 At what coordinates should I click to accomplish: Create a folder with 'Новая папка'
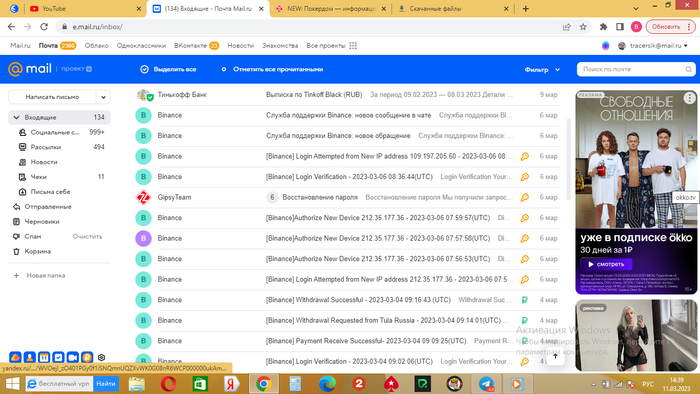[40, 275]
